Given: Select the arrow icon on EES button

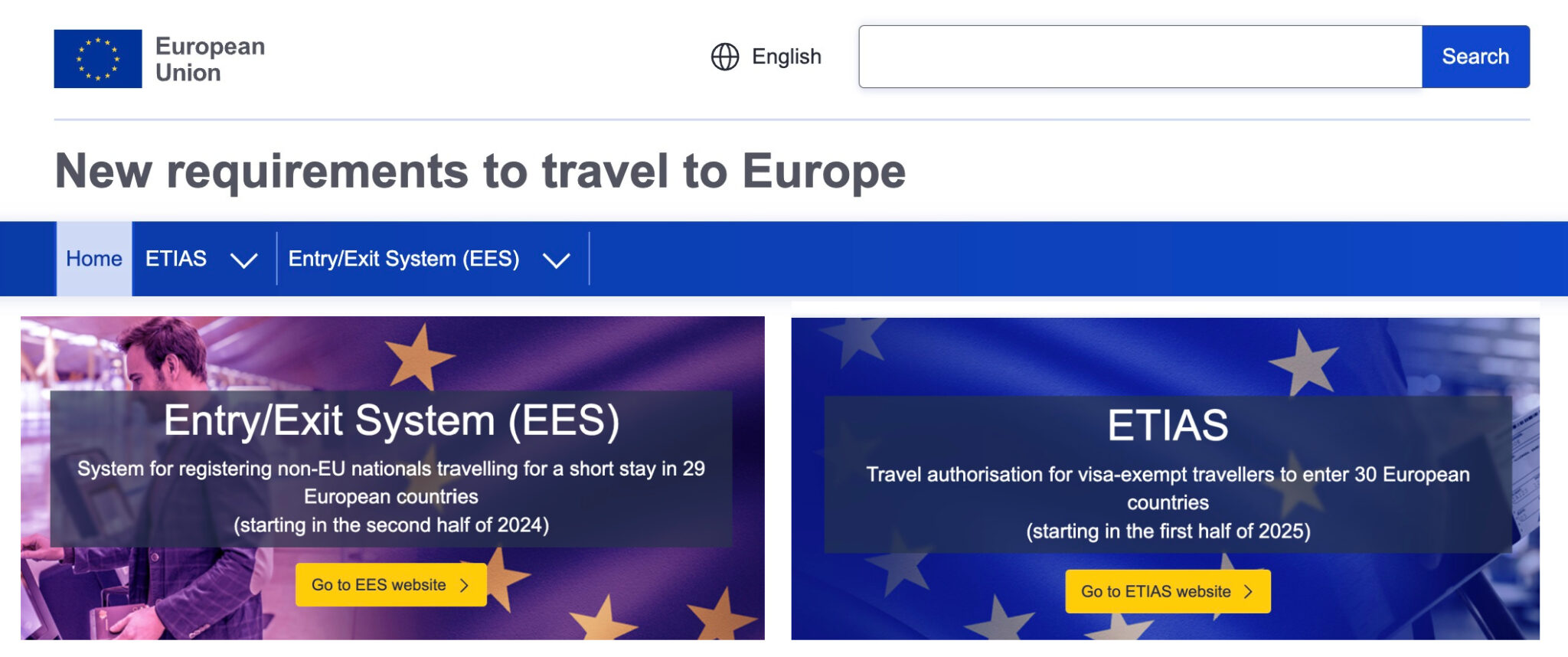Looking at the screenshot, I should pos(463,584).
